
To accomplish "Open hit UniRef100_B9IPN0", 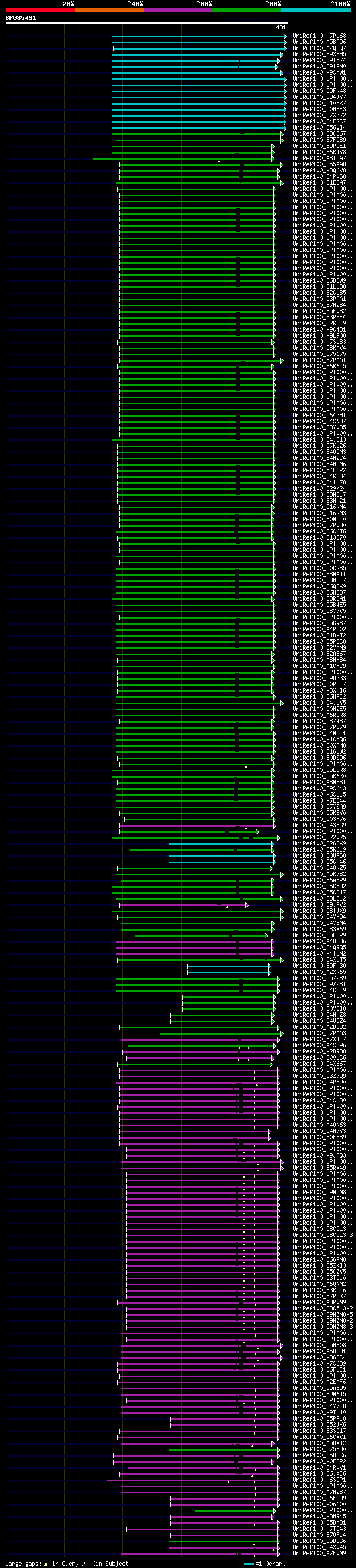I will [x=319, y=66].
